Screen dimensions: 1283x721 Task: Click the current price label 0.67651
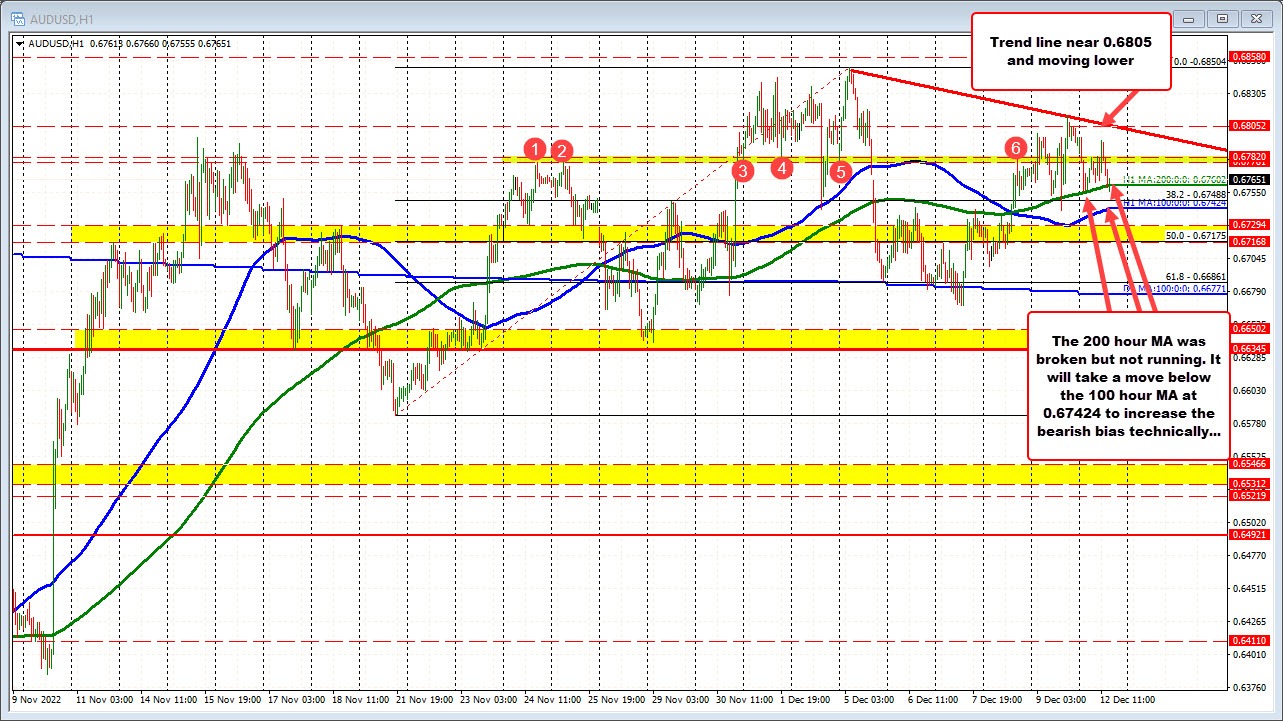tap(1250, 180)
